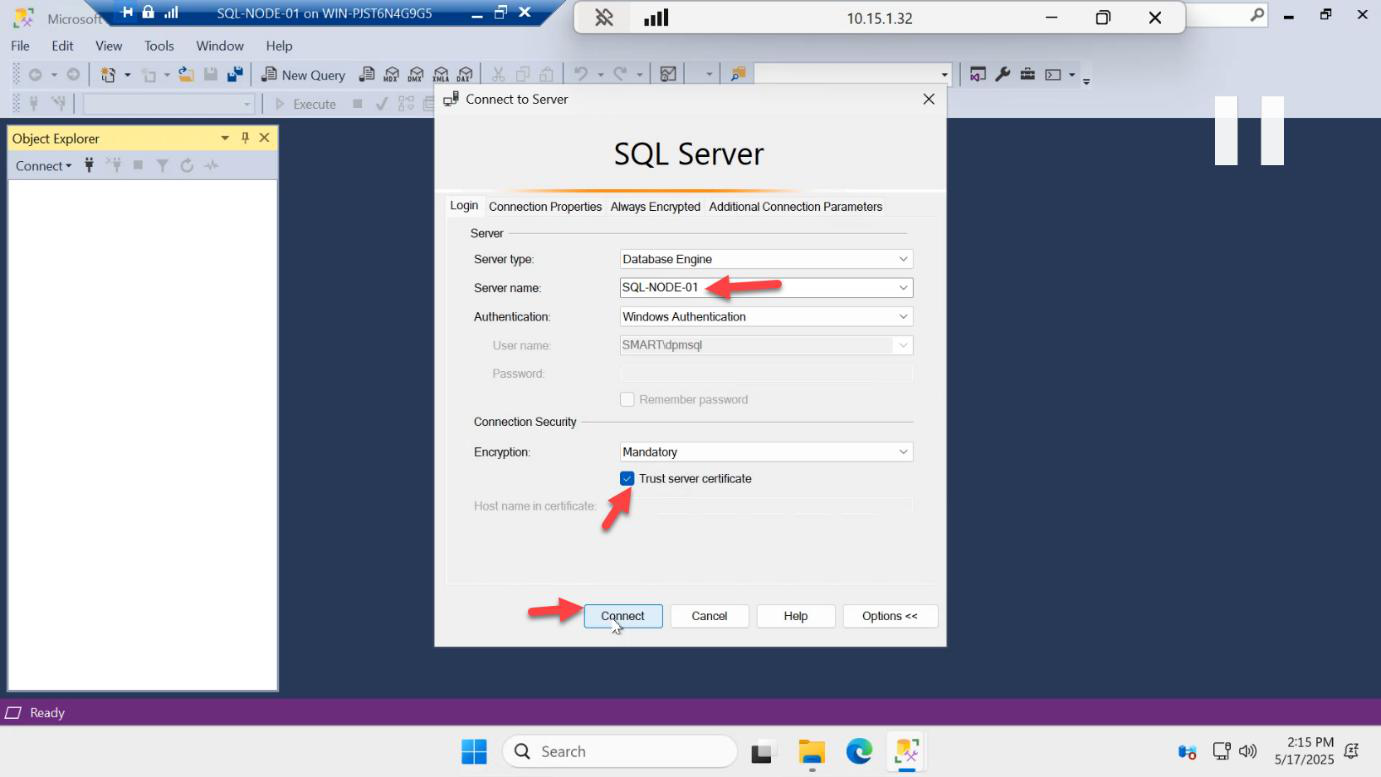
Task: Open the Object Explorer Connect dropdown
Action: click(x=44, y=166)
